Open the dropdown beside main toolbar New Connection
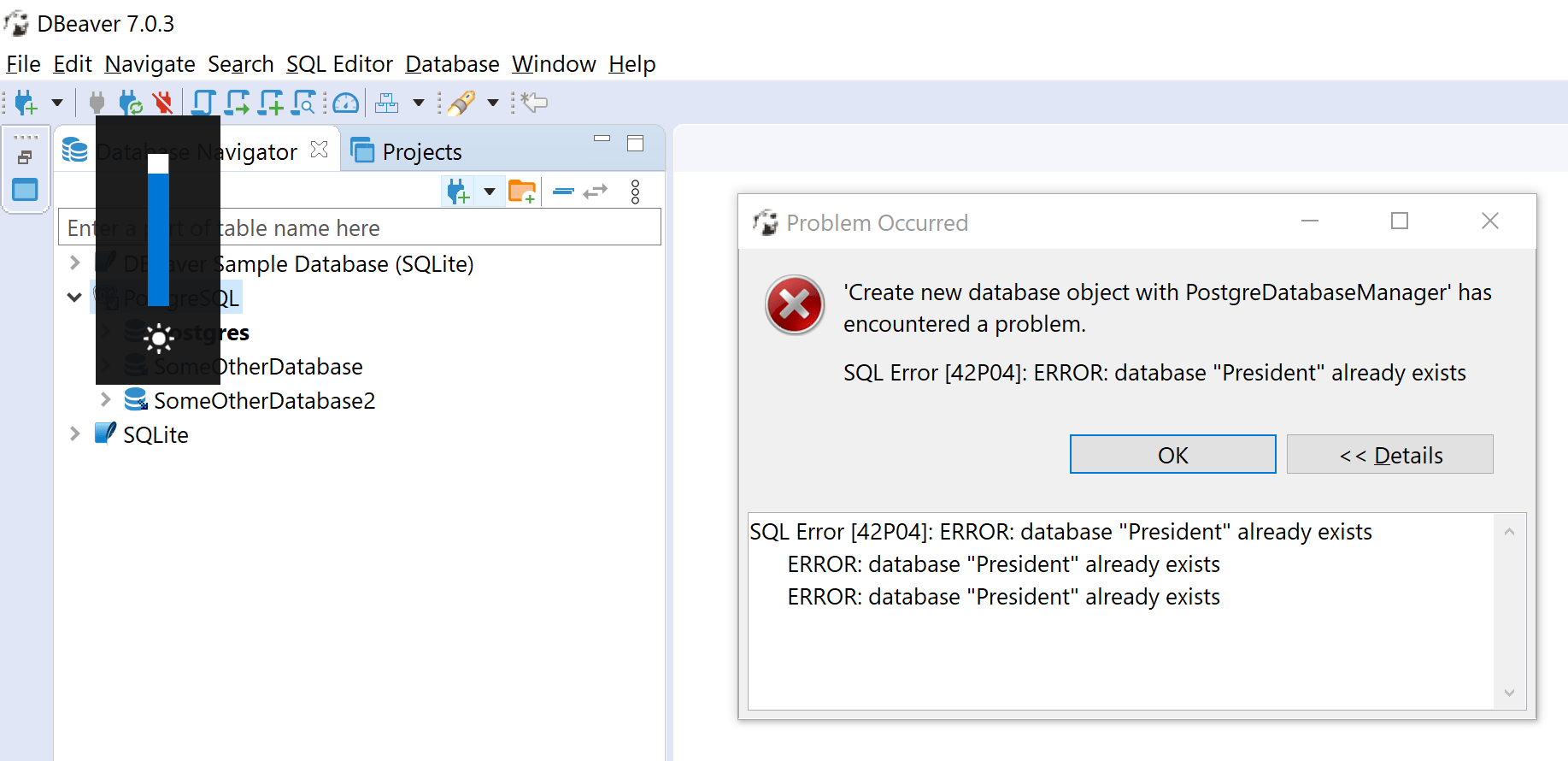 [x=57, y=103]
